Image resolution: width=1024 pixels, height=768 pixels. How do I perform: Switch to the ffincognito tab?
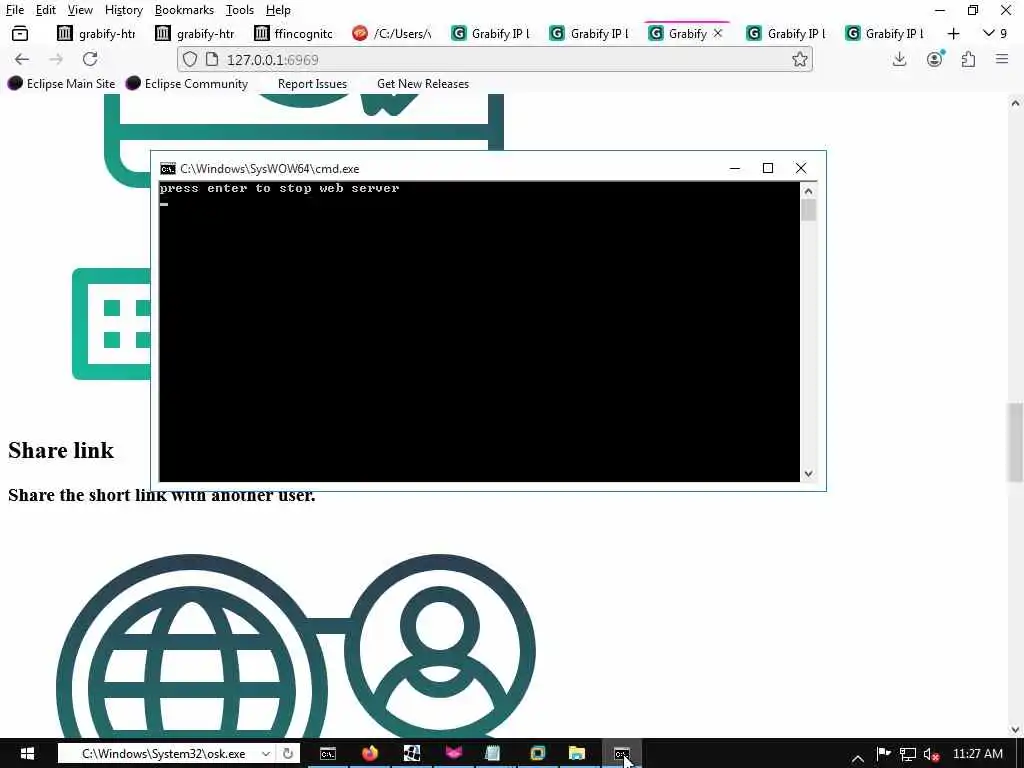click(x=293, y=33)
